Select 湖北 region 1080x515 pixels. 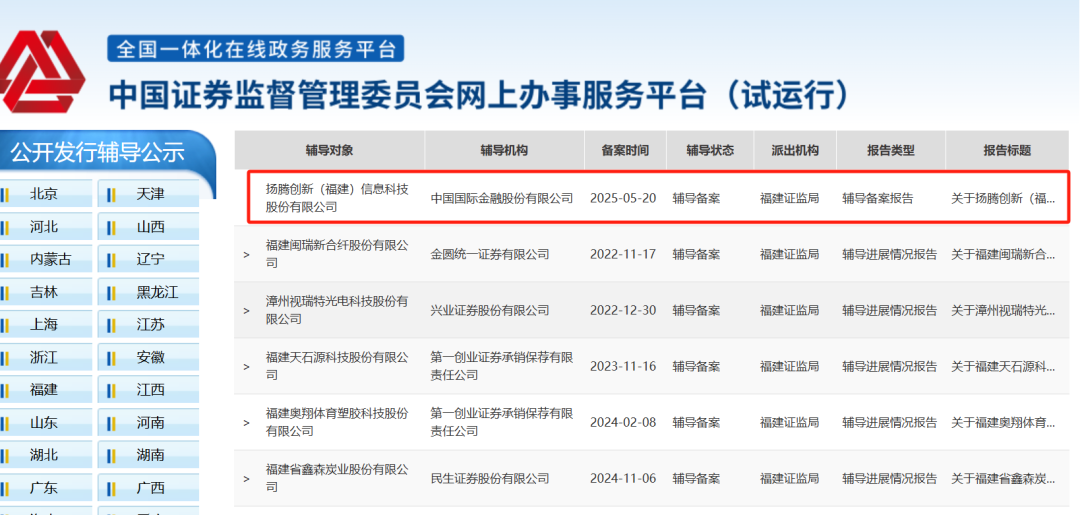pyautogui.click(x=45, y=455)
